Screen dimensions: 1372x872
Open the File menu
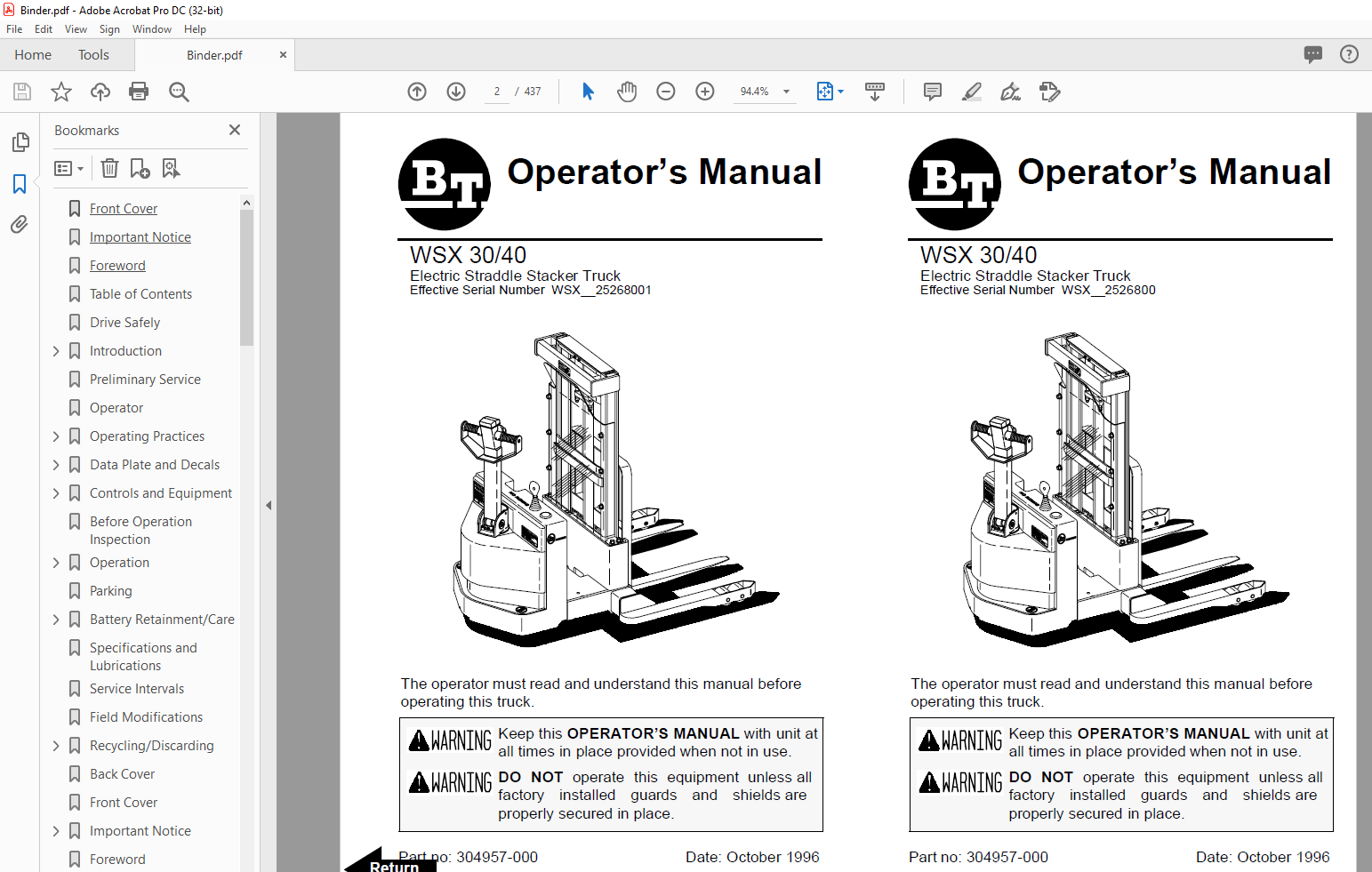pyautogui.click(x=14, y=29)
